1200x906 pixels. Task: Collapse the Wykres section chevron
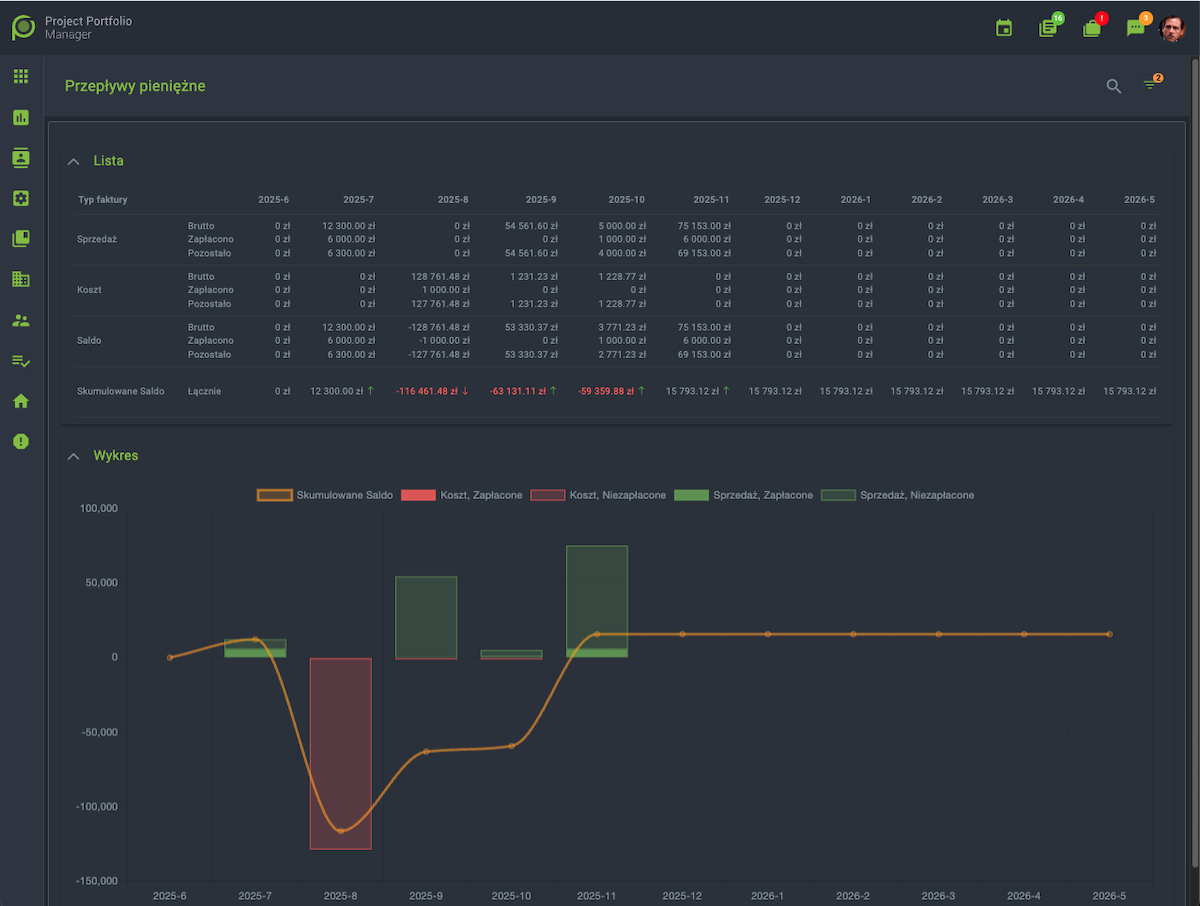[73, 456]
